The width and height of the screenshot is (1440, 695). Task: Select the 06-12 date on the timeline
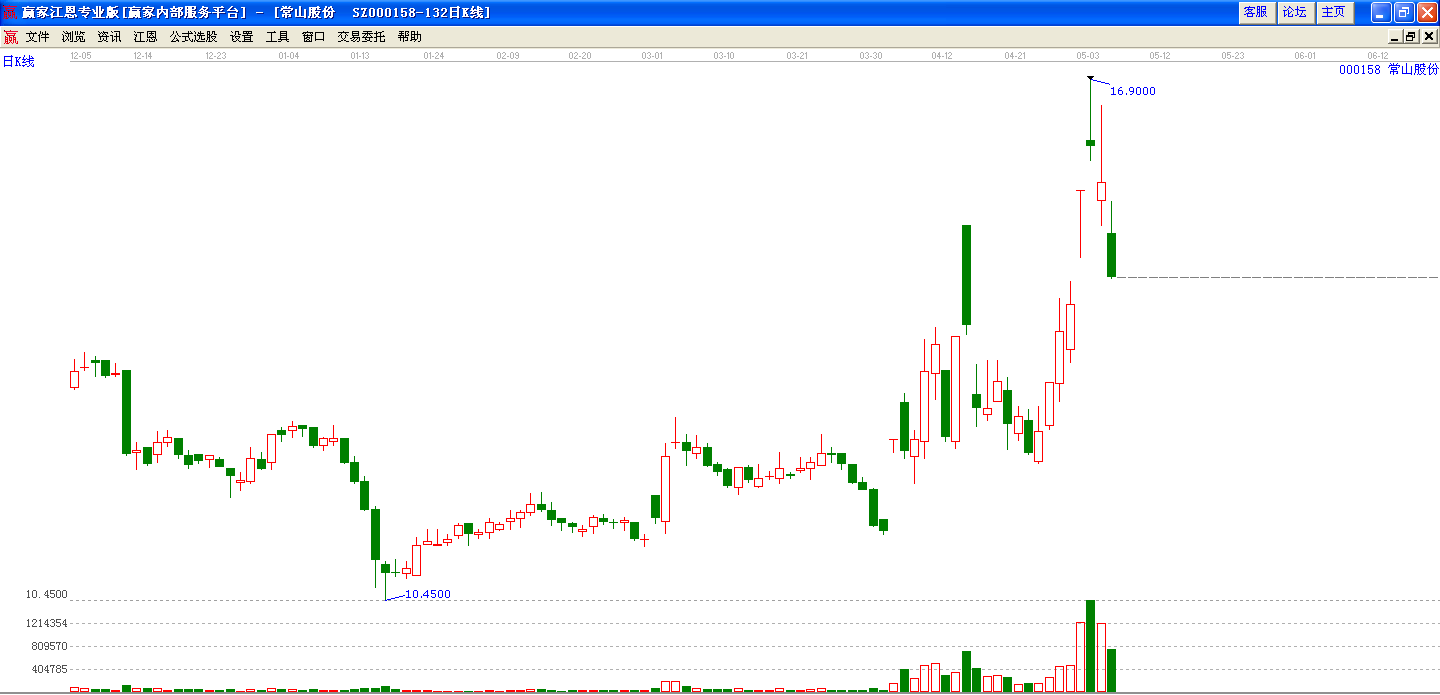coord(1378,56)
